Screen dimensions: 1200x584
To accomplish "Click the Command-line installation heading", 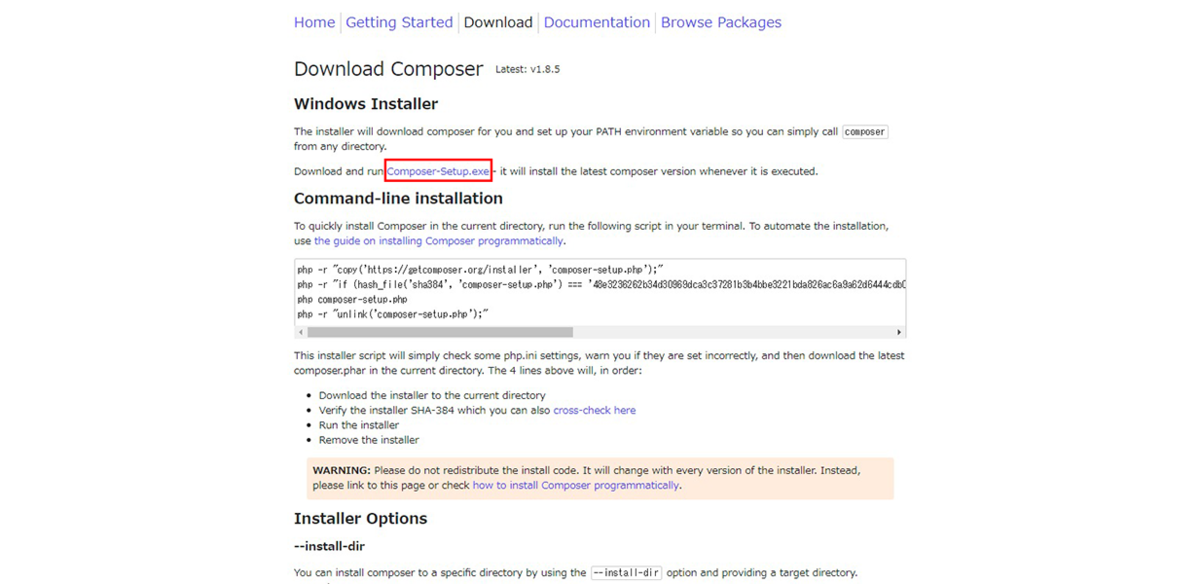I will click(398, 198).
